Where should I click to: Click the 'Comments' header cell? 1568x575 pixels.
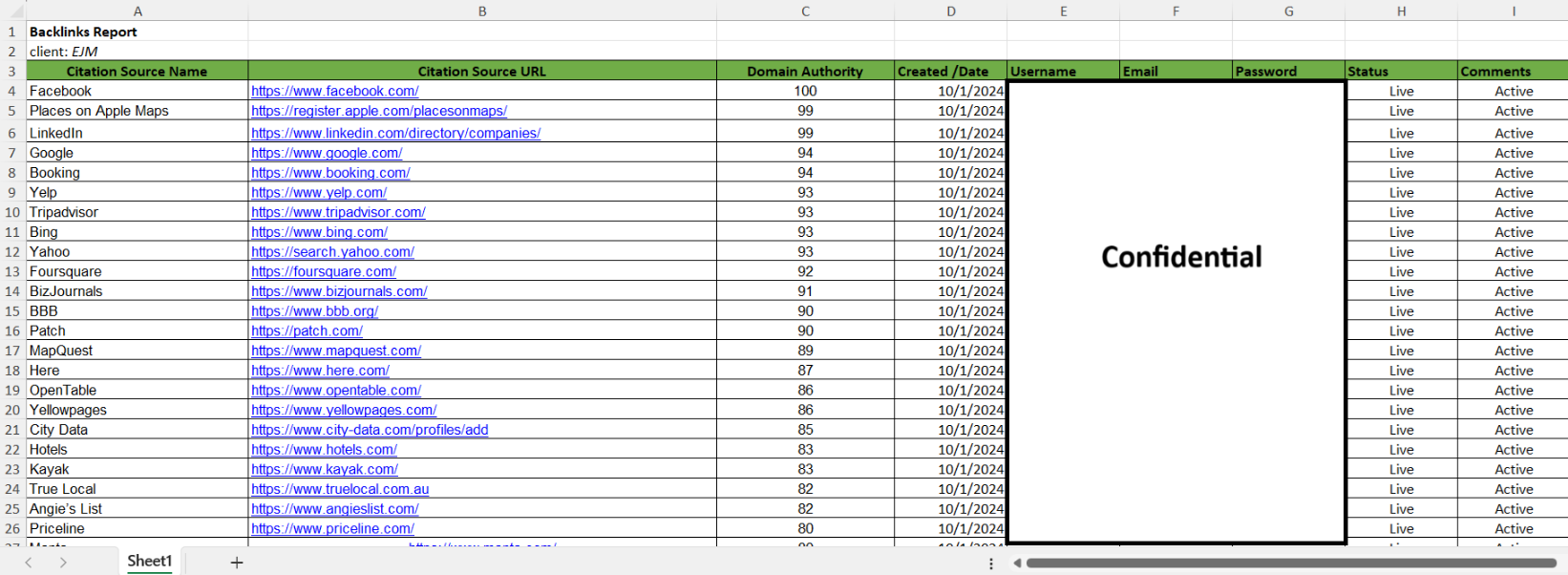[1514, 72]
